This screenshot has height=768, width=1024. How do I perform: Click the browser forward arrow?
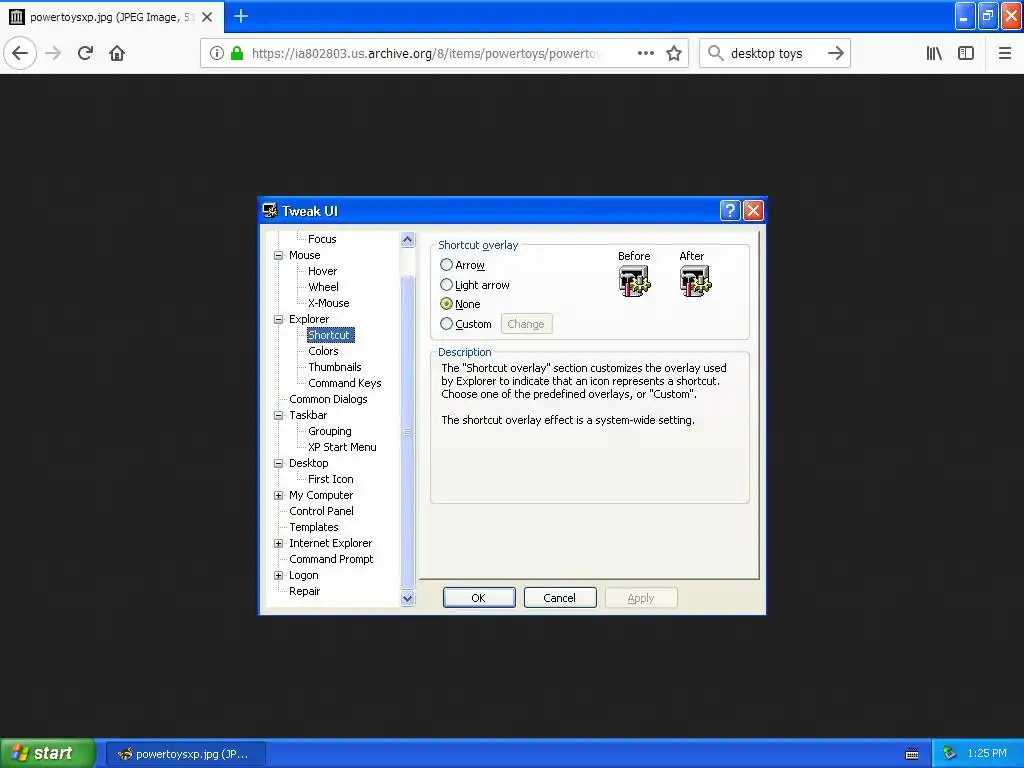54,53
